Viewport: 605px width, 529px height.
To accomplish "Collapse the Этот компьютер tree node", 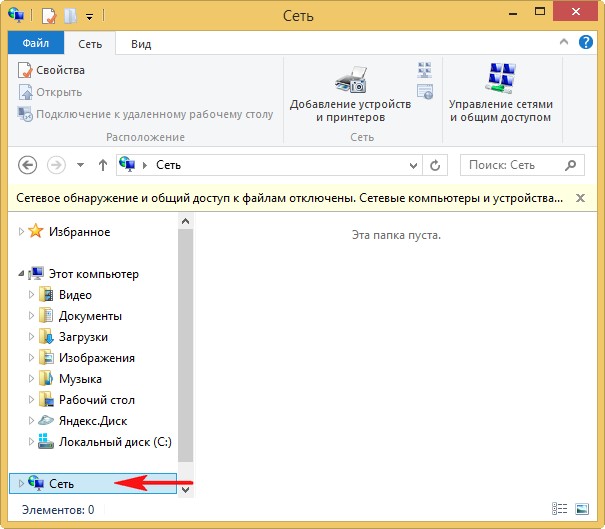I will [23, 274].
